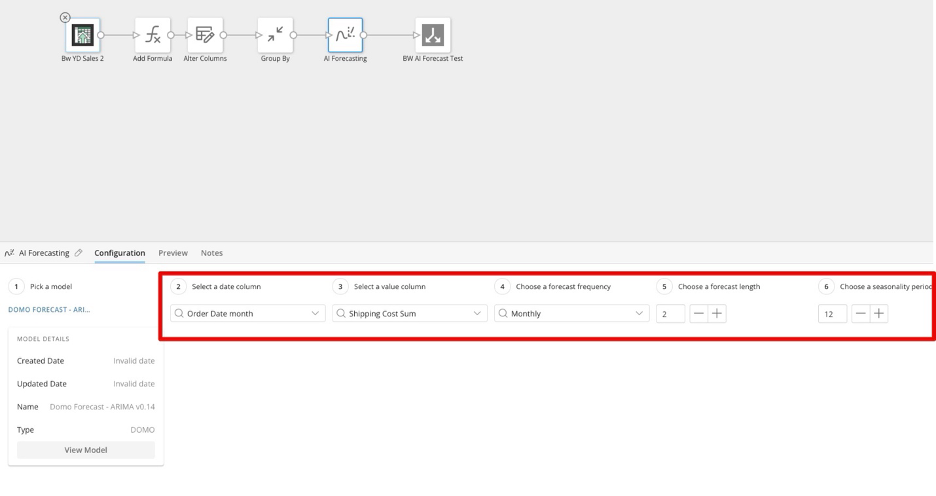Image resolution: width=936 pixels, height=496 pixels.
Task: Open the forecast frequency dropdown Monthly
Action: (x=571, y=313)
